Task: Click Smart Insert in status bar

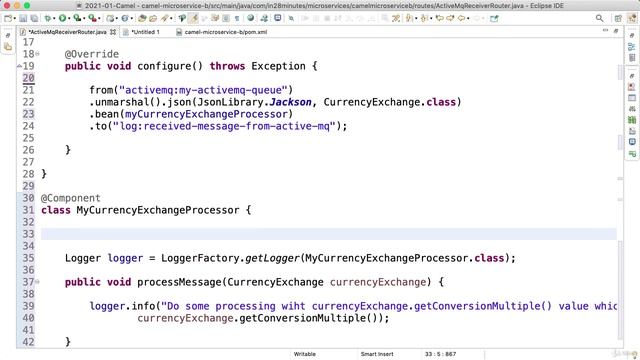Action: (377, 354)
